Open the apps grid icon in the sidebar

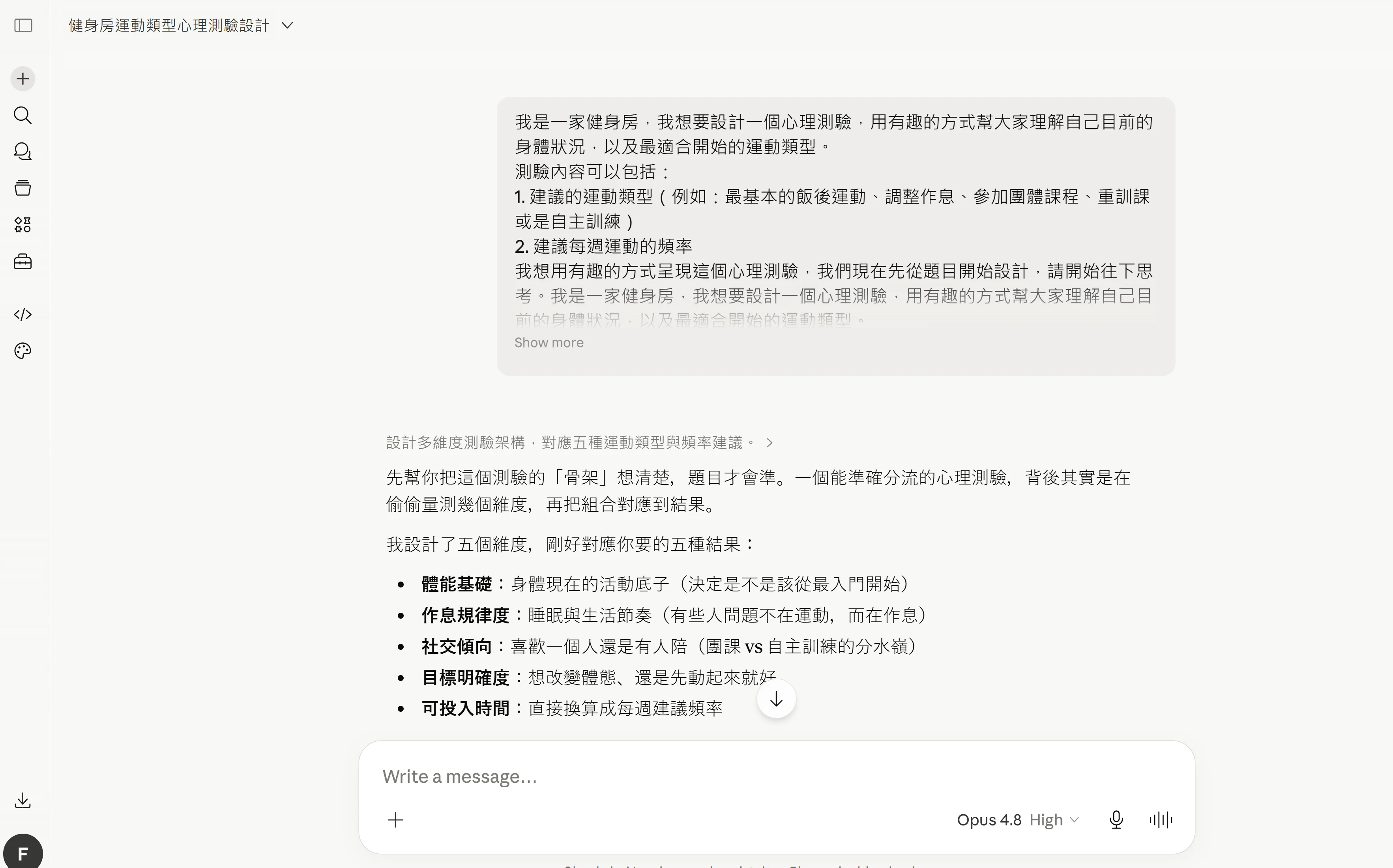coord(23,224)
